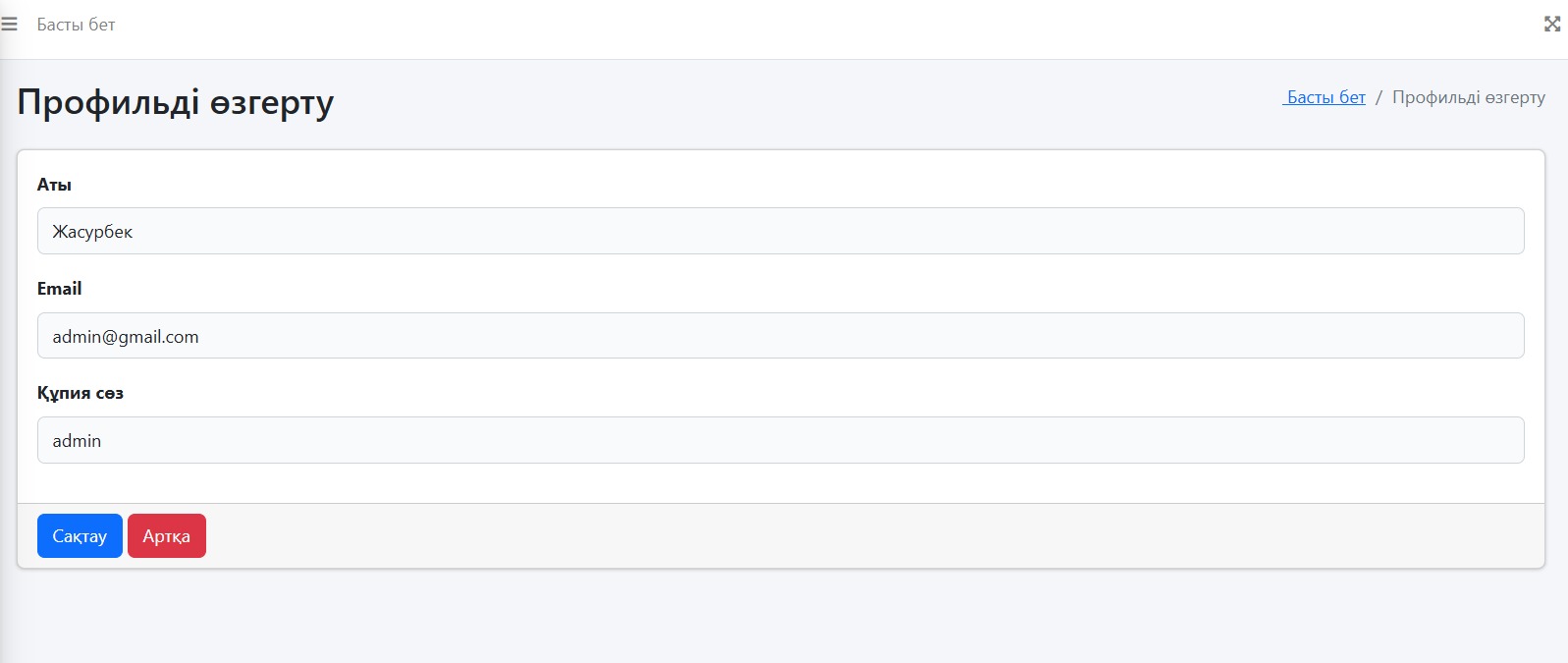Click blank header area right of the page title
Image resolution: width=1568 pixels, height=663 pixels.
point(785,102)
